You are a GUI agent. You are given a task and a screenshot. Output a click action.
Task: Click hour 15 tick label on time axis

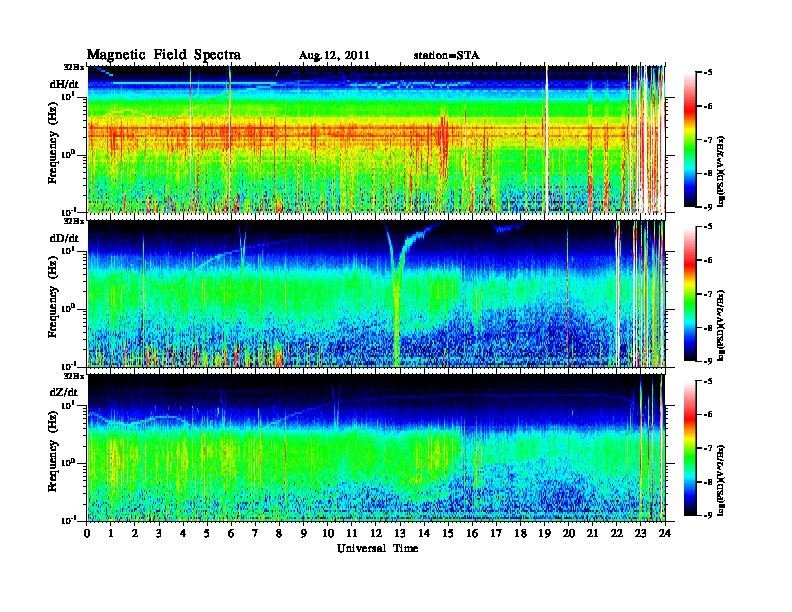(x=448, y=533)
